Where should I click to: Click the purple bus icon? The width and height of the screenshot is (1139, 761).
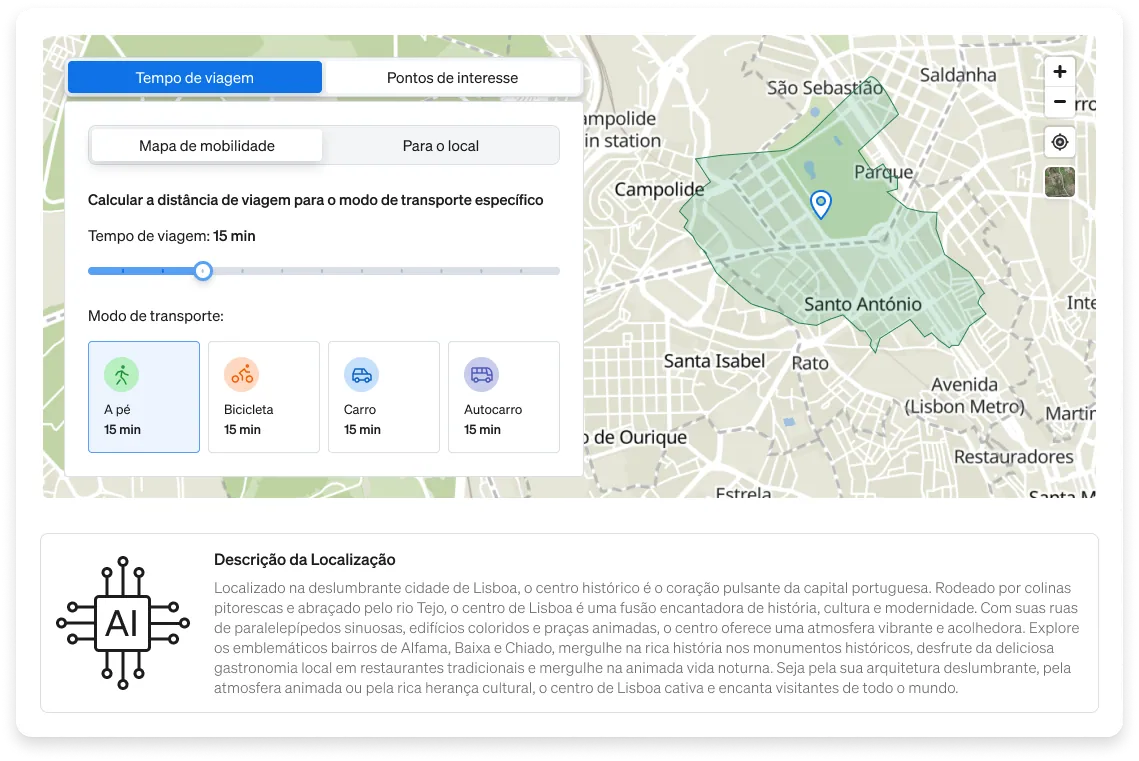click(482, 375)
